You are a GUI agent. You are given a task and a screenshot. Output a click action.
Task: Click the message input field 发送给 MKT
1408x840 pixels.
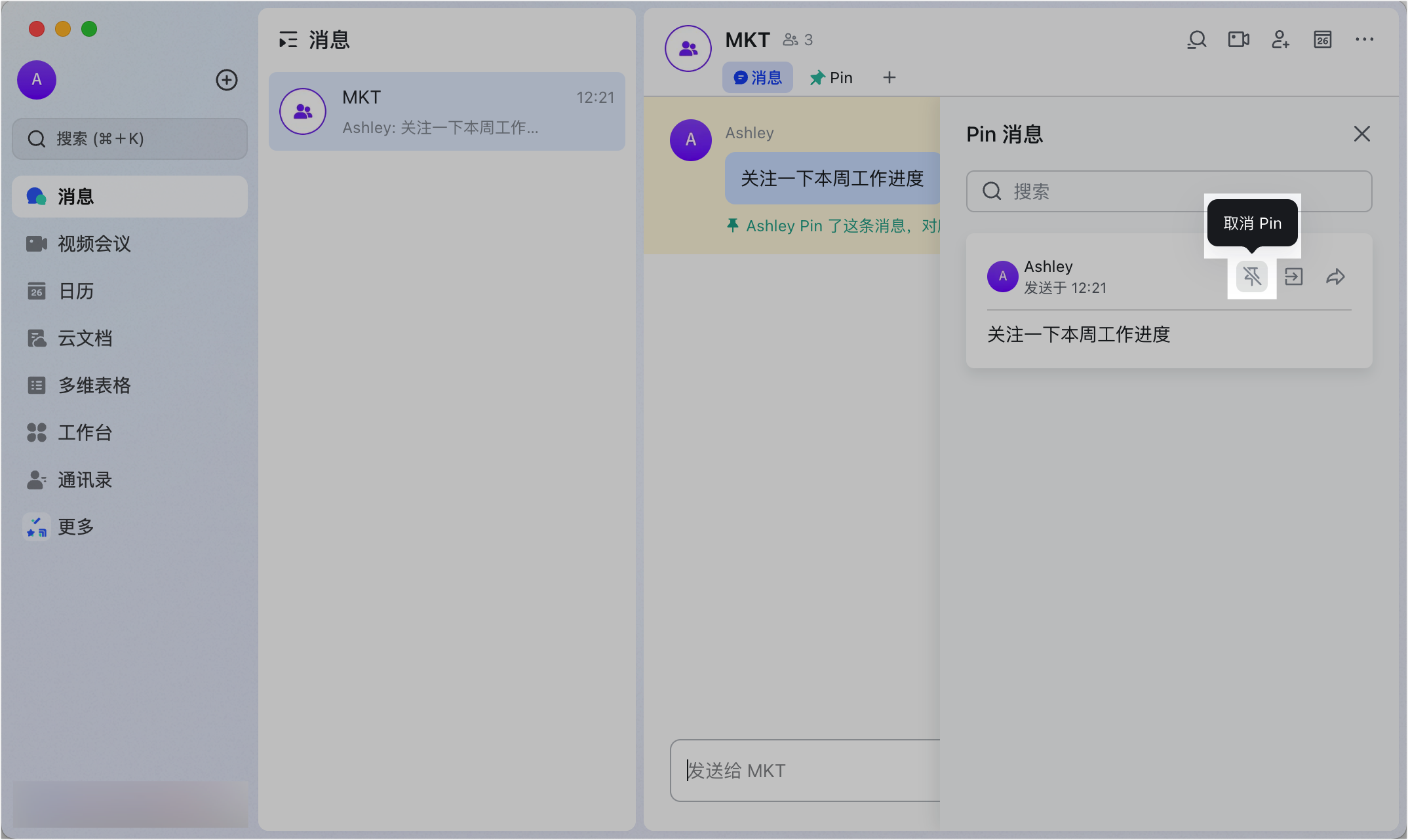click(x=805, y=771)
